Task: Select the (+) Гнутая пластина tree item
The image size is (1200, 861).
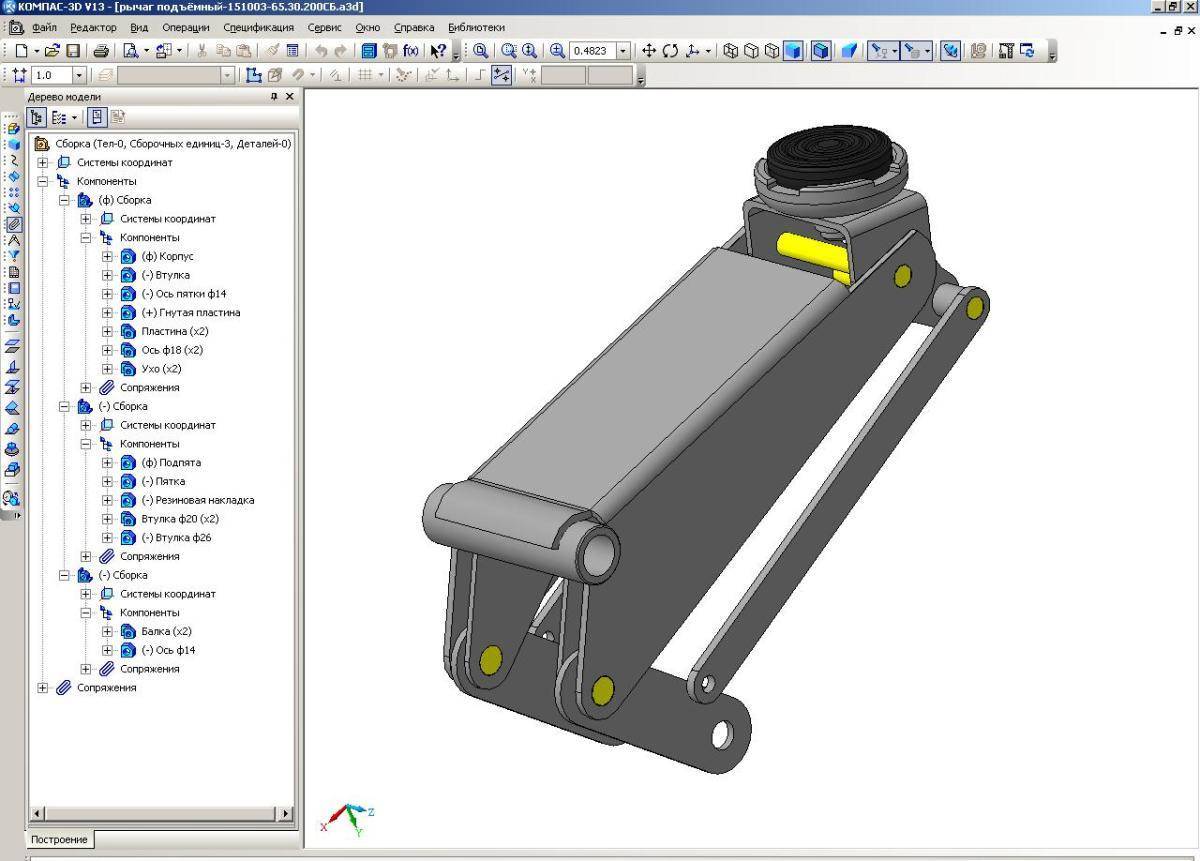Action: pos(191,312)
